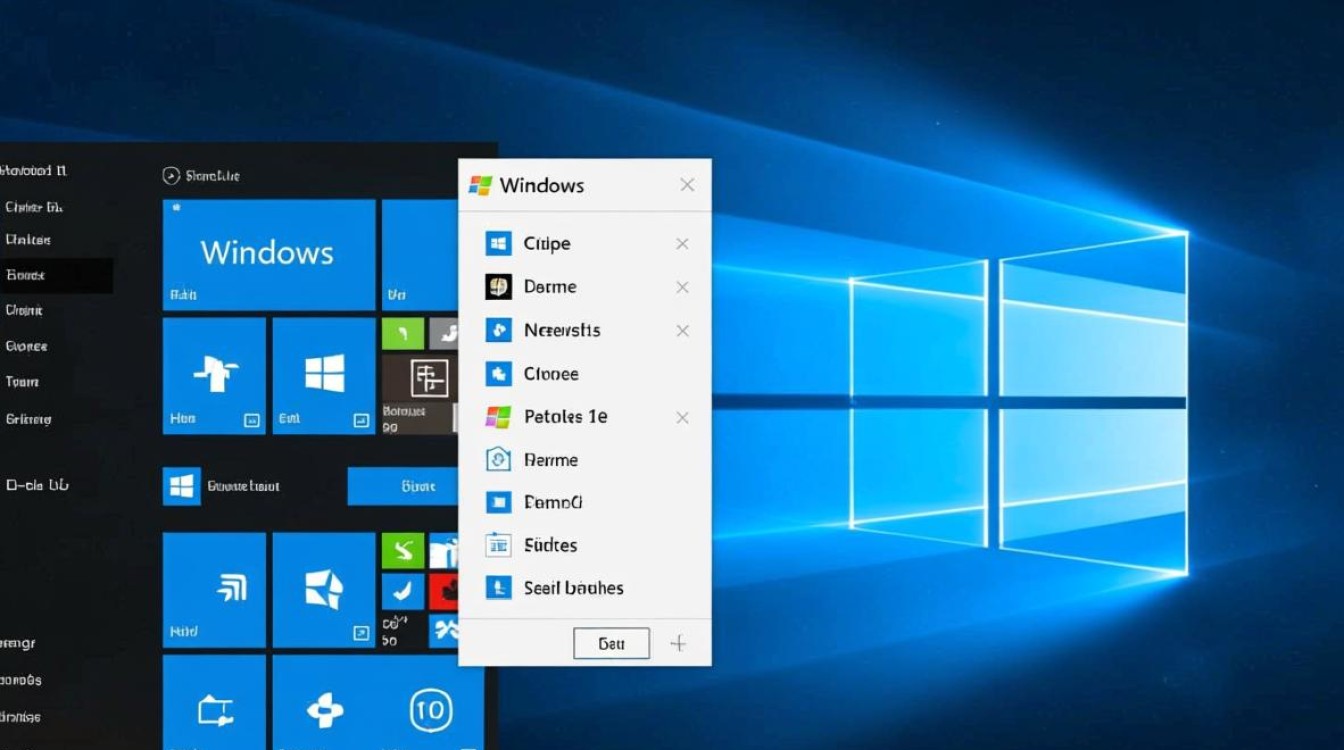Viewport: 1344px width, 750px height.
Task: Open the Südtes list icon
Action: 497,545
